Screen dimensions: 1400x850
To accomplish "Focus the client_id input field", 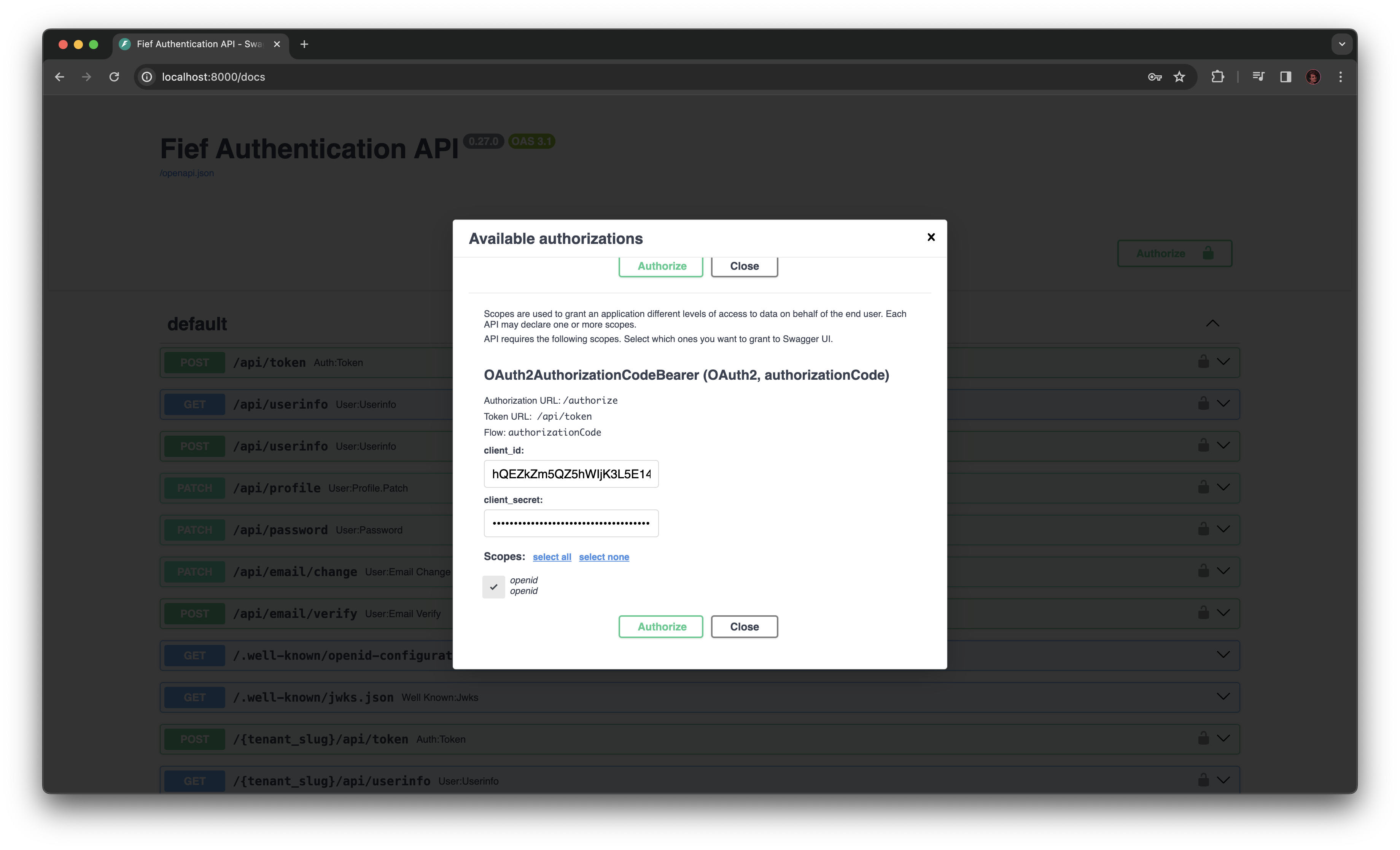I will click(571, 474).
